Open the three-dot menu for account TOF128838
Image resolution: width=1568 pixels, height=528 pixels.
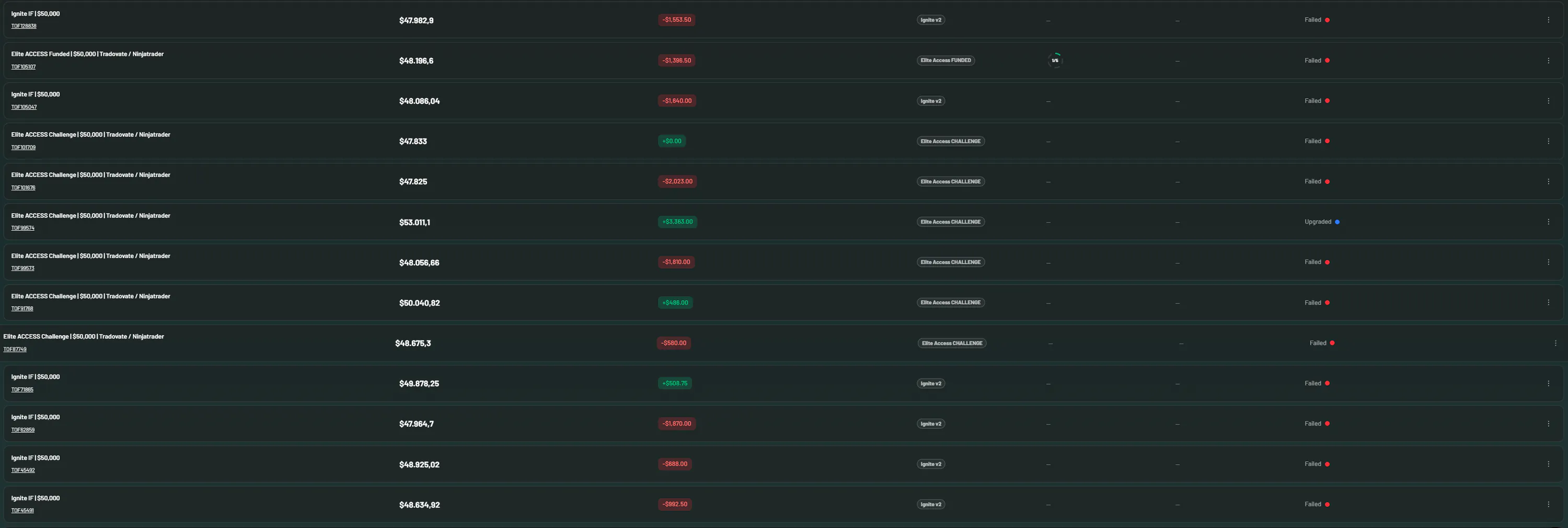1549,20
